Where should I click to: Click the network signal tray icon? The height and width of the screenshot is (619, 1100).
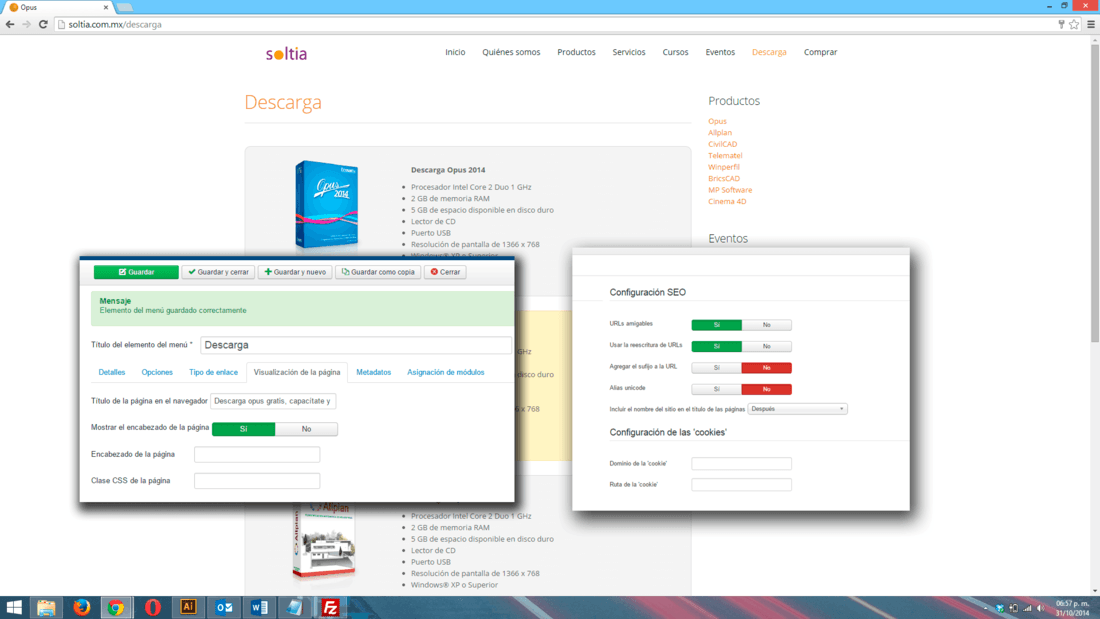1028,608
